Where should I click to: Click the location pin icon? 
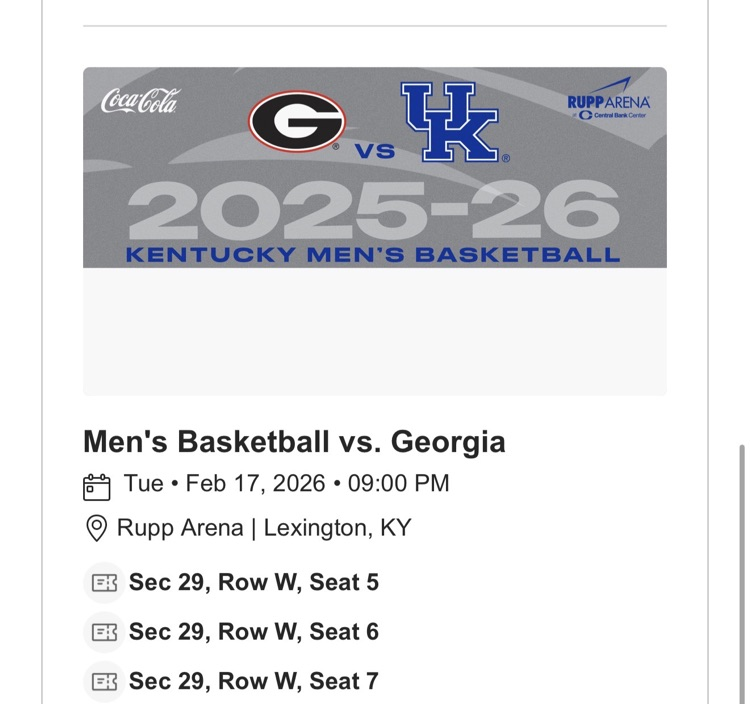coord(97,528)
